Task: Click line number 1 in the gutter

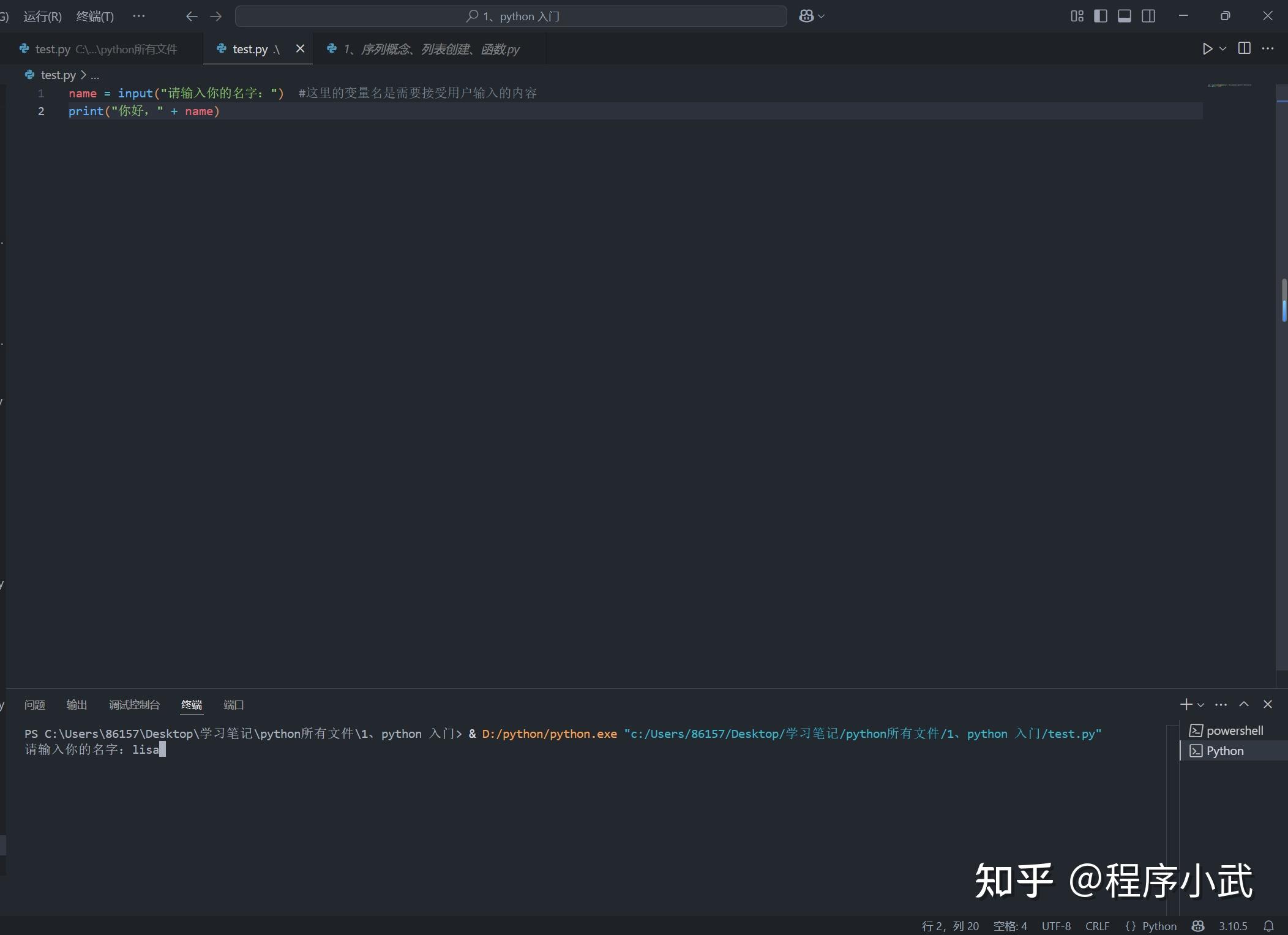Action: tap(41, 93)
